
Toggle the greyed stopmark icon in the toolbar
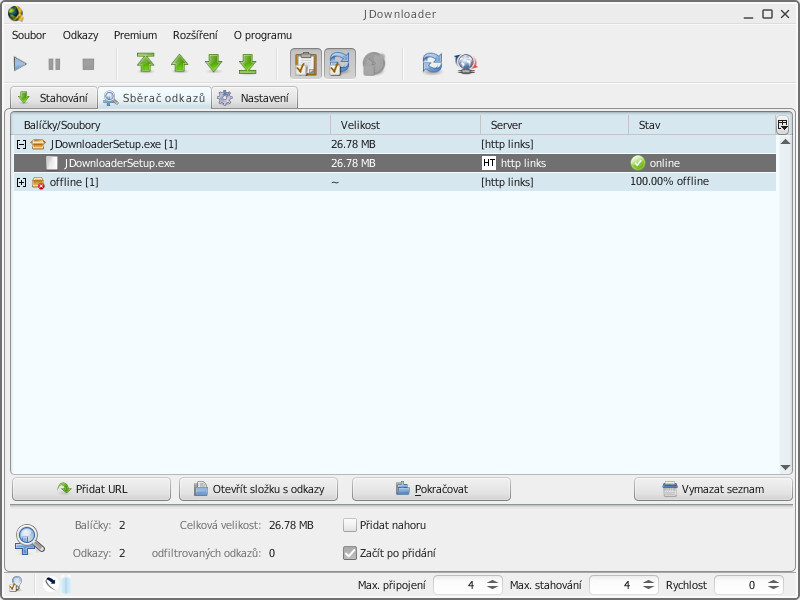[374, 64]
